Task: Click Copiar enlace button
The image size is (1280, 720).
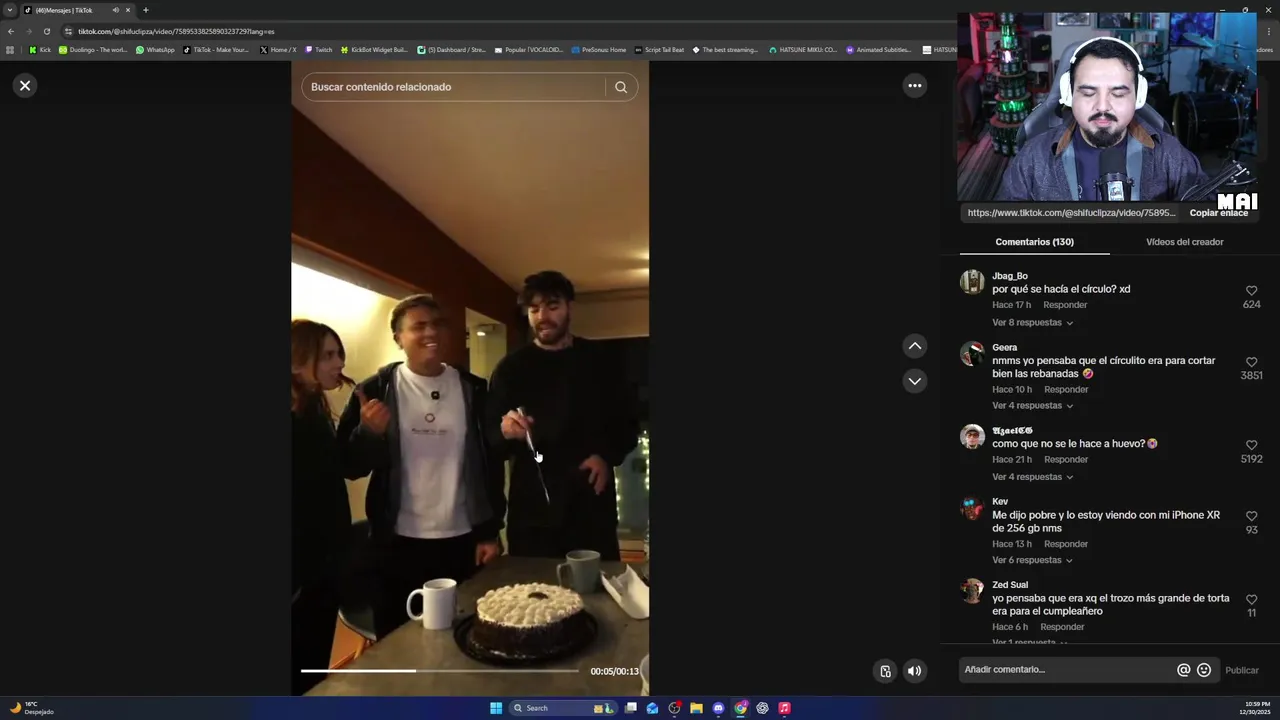Action: tap(1218, 213)
